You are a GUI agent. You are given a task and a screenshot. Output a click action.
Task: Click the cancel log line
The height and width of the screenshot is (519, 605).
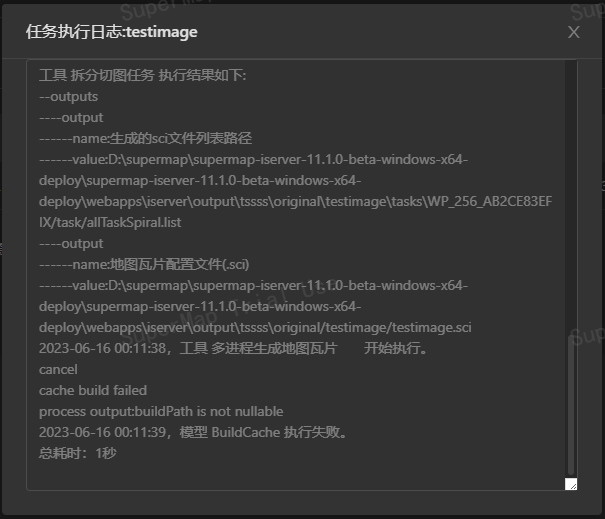click(58, 370)
